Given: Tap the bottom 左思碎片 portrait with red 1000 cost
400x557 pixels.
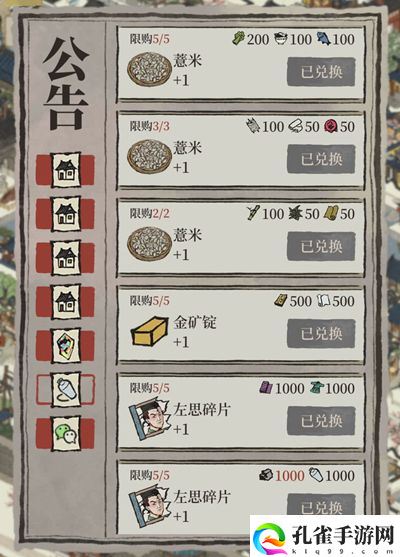Looking at the screenshot, I should 149,506.
